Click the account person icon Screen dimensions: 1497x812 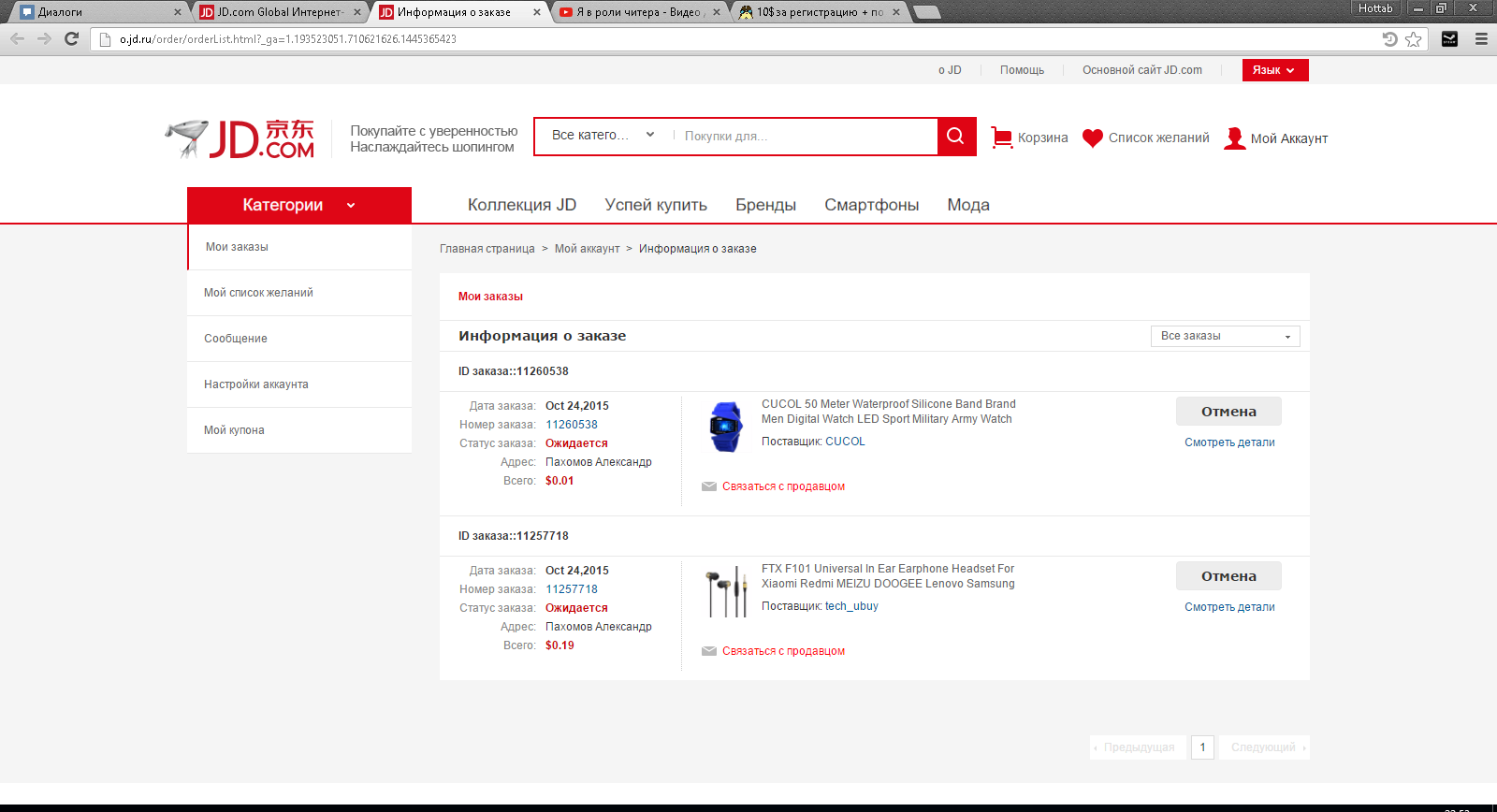1235,138
